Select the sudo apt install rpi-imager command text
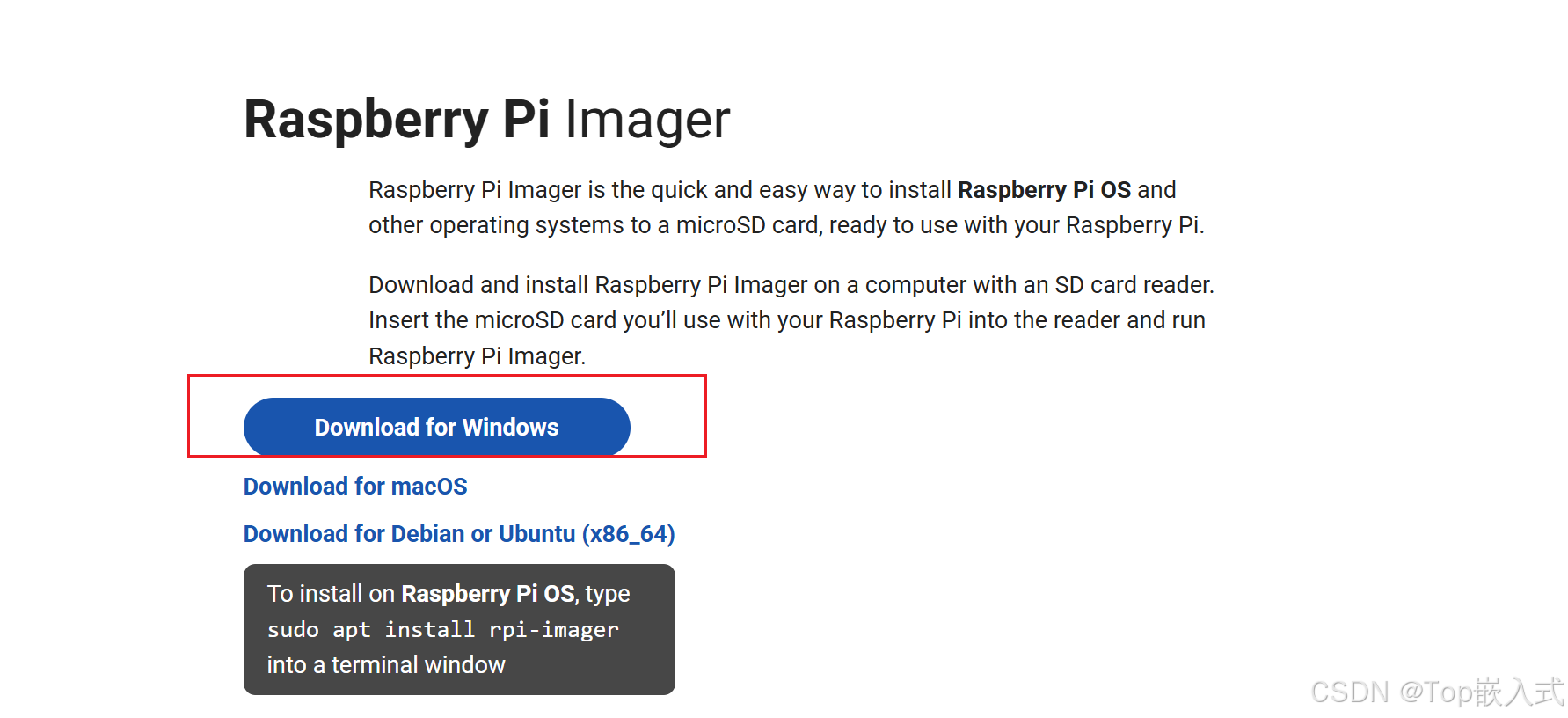This screenshot has height=718, width=1568. click(443, 630)
